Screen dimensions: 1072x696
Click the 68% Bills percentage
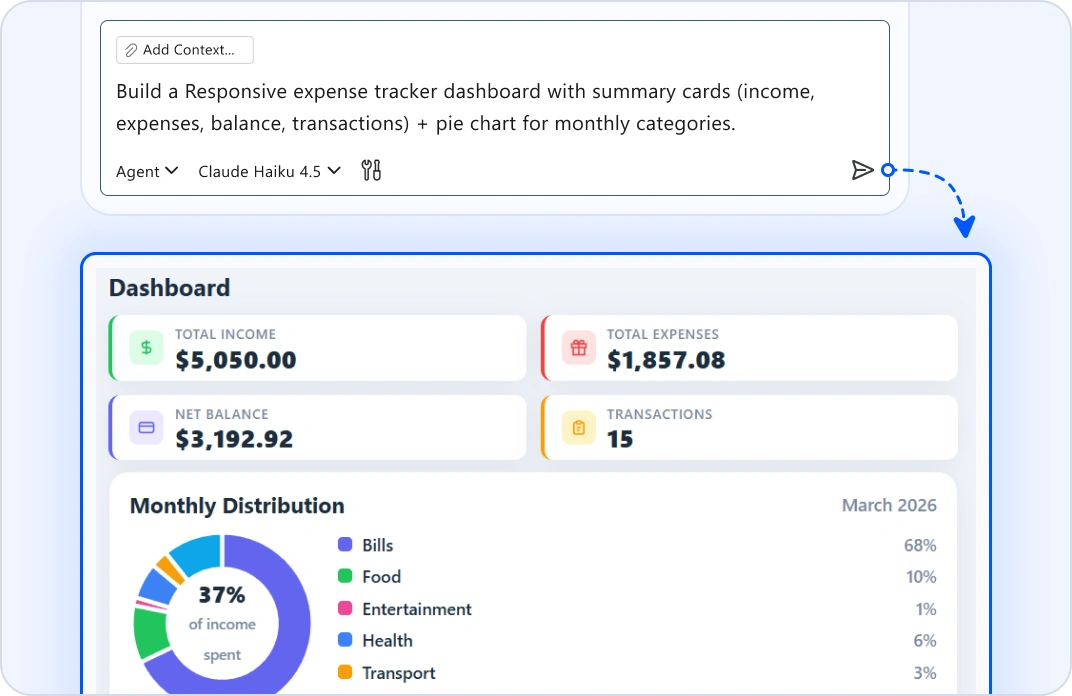(x=920, y=545)
